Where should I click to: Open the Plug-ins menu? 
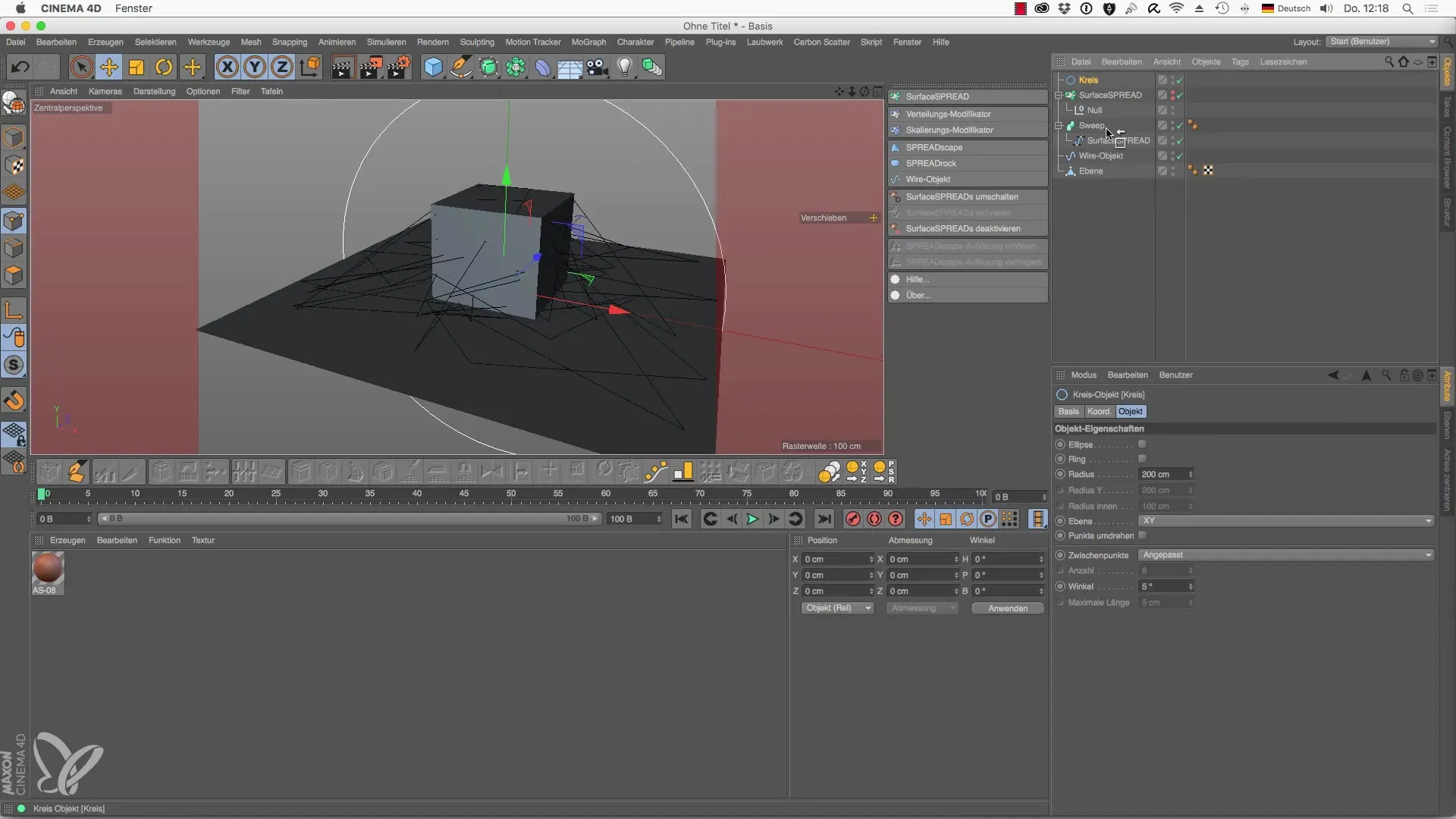(720, 42)
